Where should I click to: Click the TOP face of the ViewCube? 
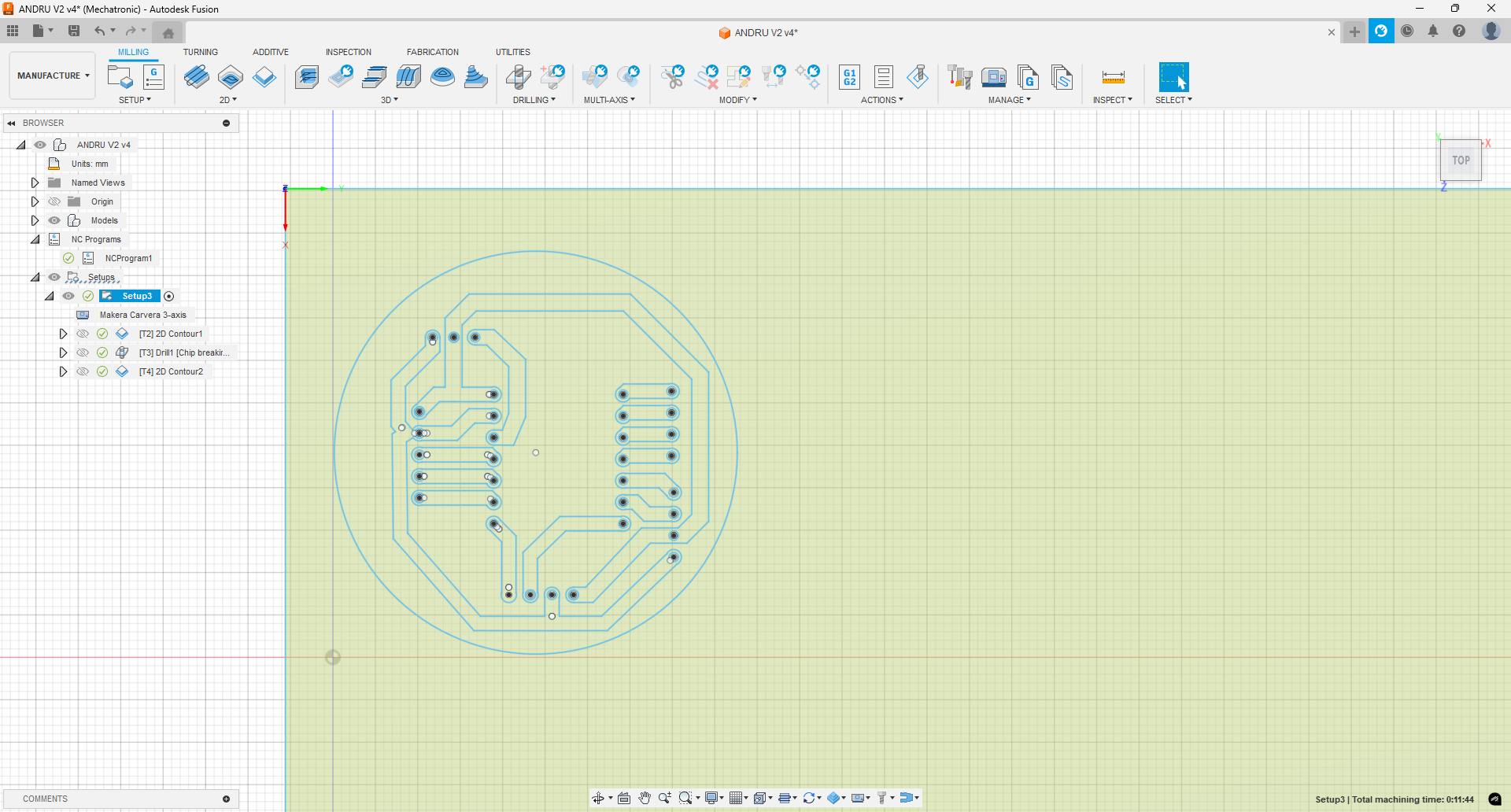(1461, 161)
